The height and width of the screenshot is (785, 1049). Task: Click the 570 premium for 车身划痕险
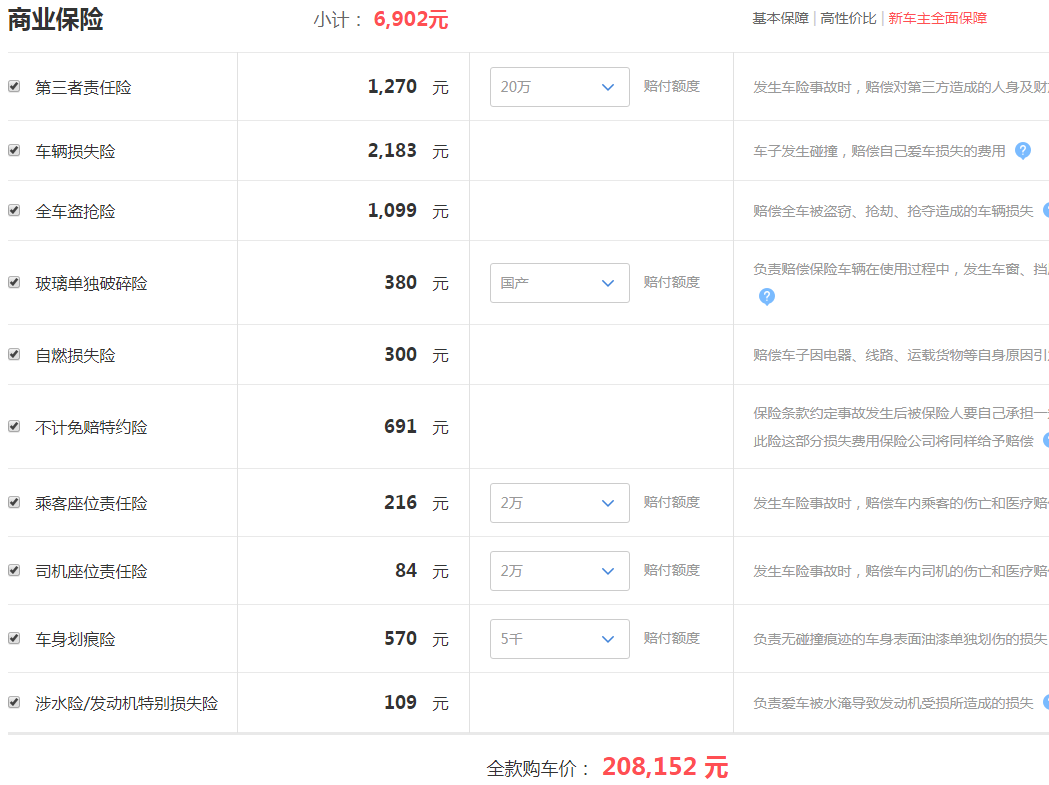point(401,639)
